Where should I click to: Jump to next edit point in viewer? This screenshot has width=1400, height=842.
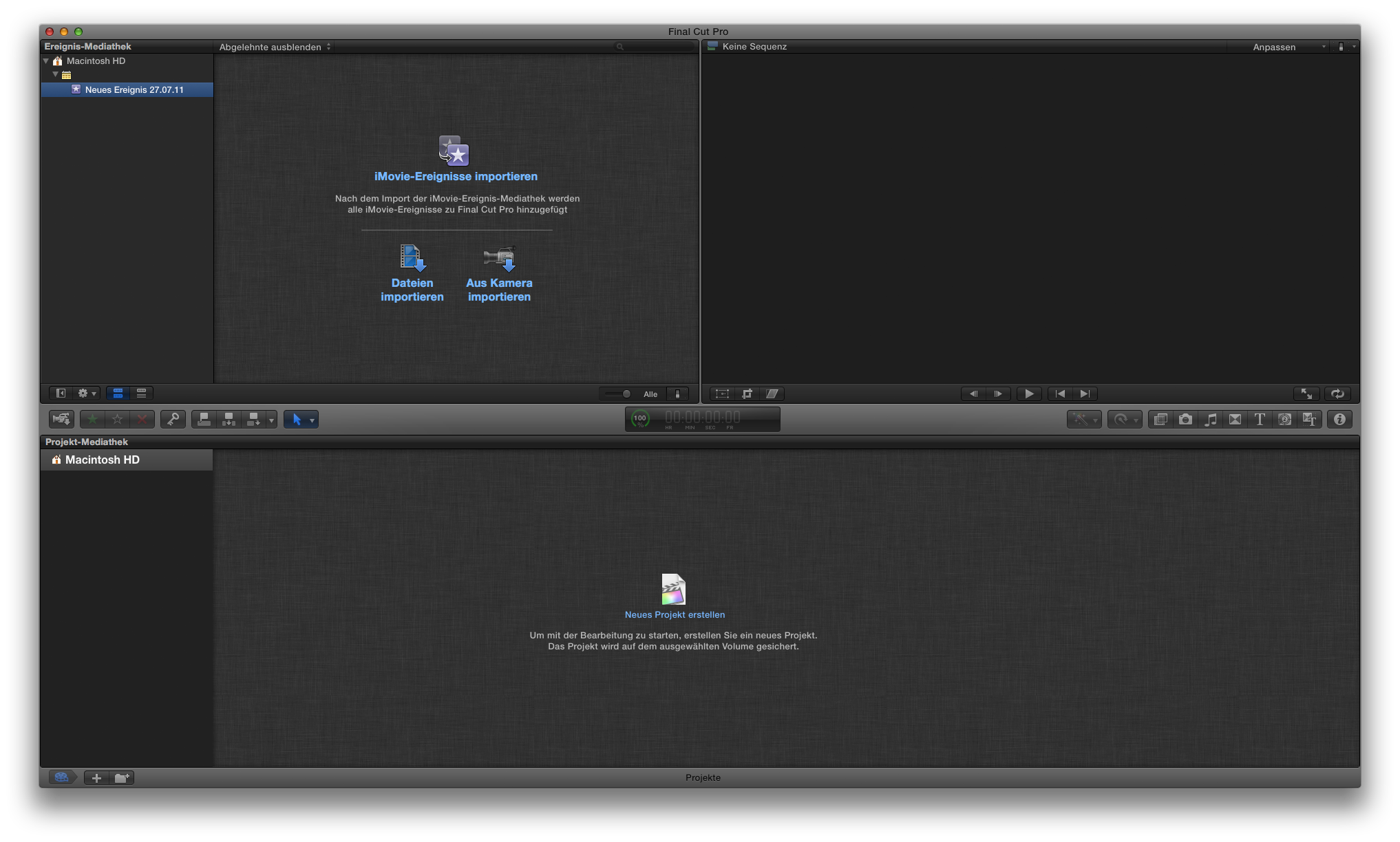[1085, 393]
